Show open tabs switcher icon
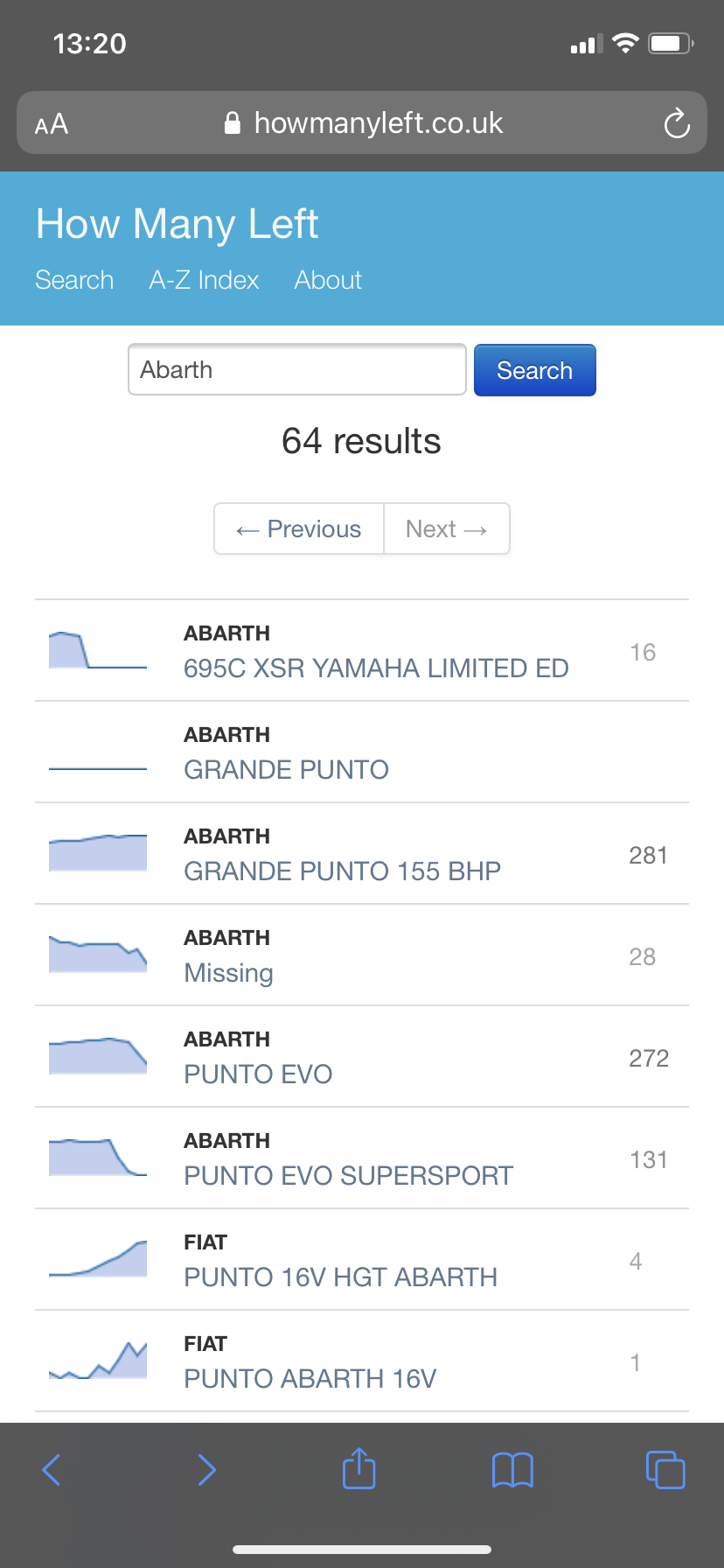This screenshot has width=724, height=1568. (665, 1470)
